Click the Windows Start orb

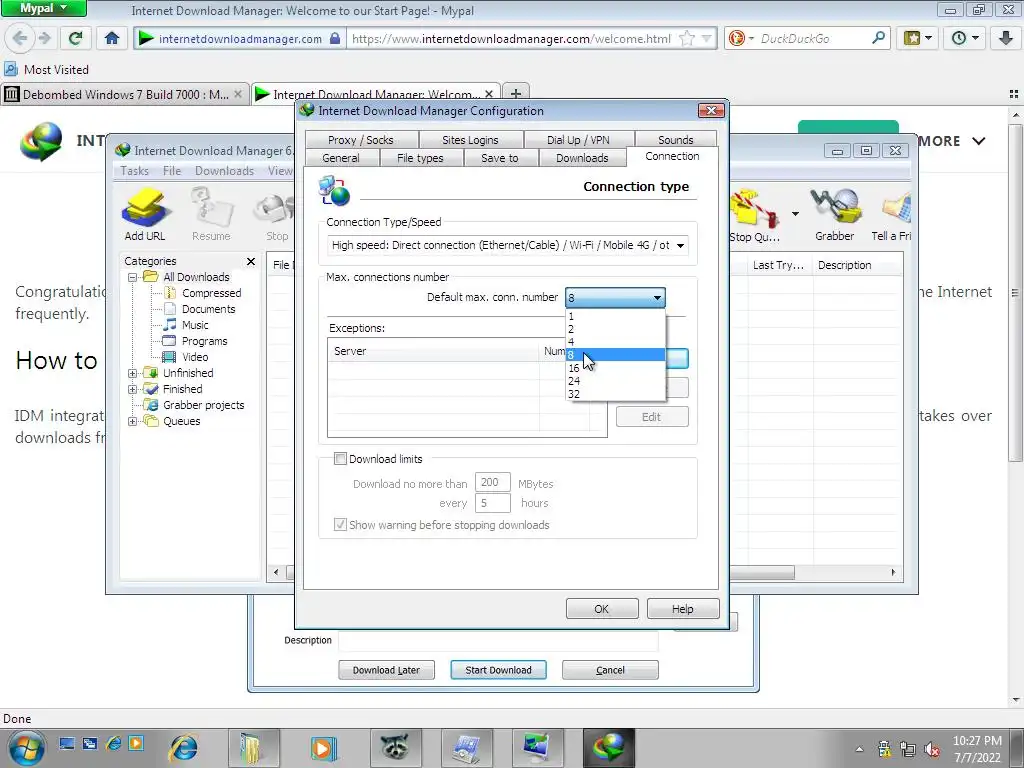pos(26,748)
